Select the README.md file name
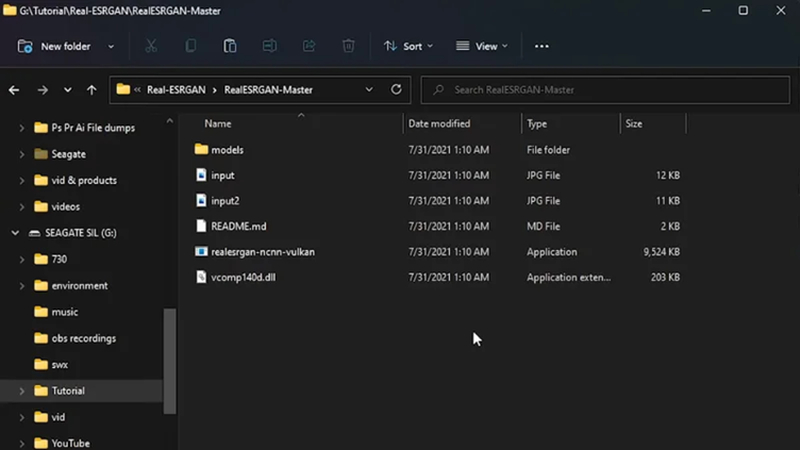The width and height of the screenshot is (800, 450). [239, 226]
